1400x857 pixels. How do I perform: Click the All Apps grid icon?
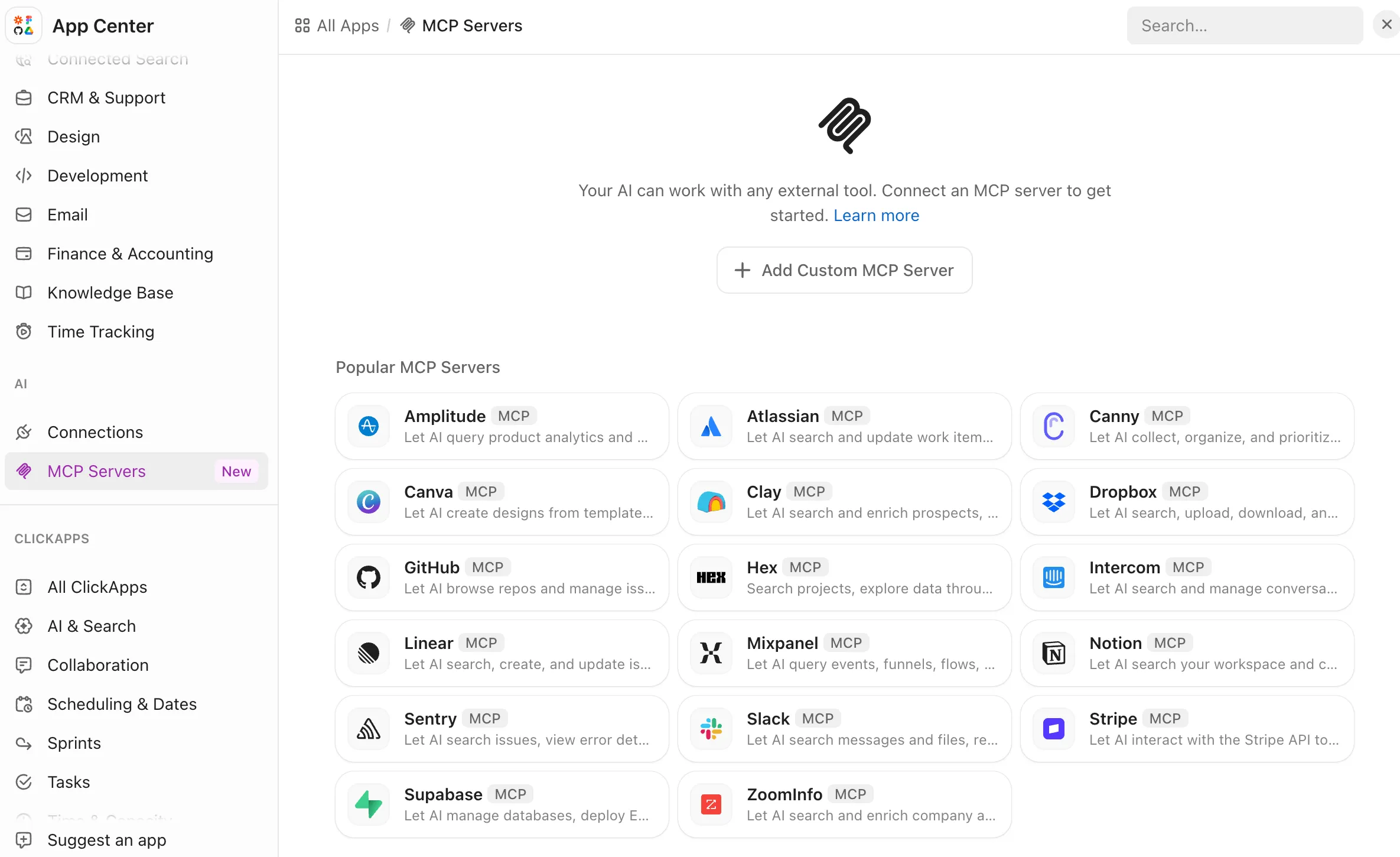[302, 25]
